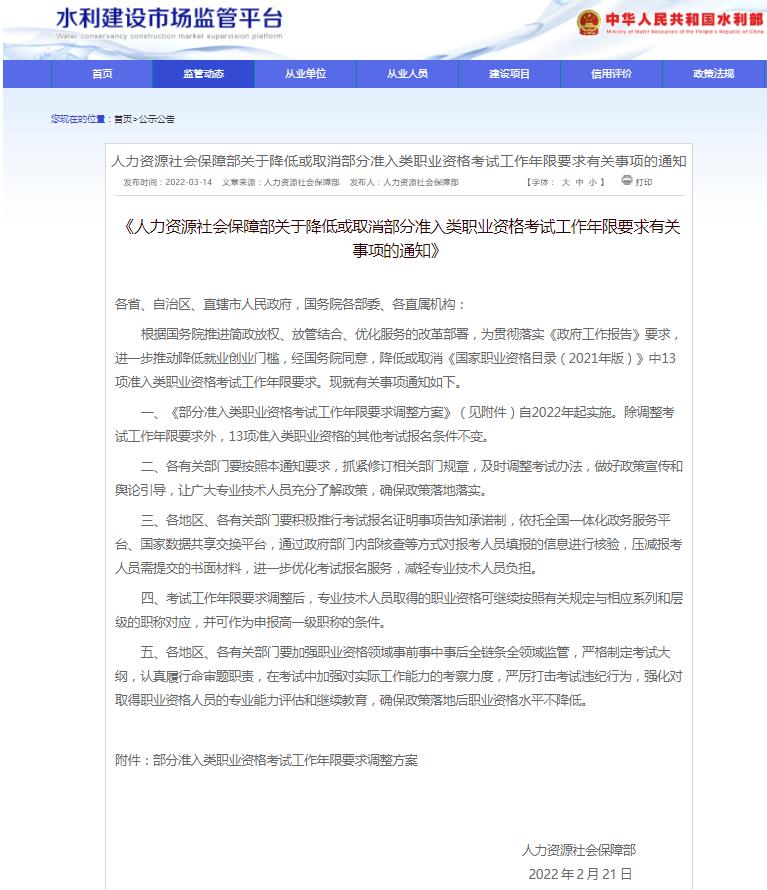Click the 首页 breadcrumb link
767x890 pixels.
coord(123,119)
